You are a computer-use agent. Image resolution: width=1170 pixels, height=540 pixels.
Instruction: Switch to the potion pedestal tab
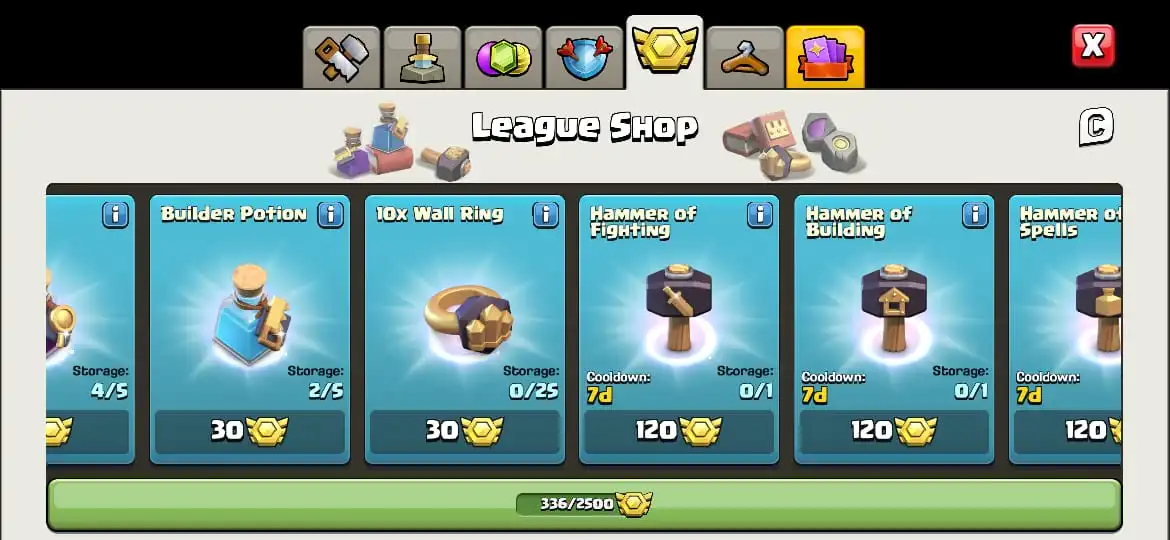pyautogui.click(x=422, y=58)
